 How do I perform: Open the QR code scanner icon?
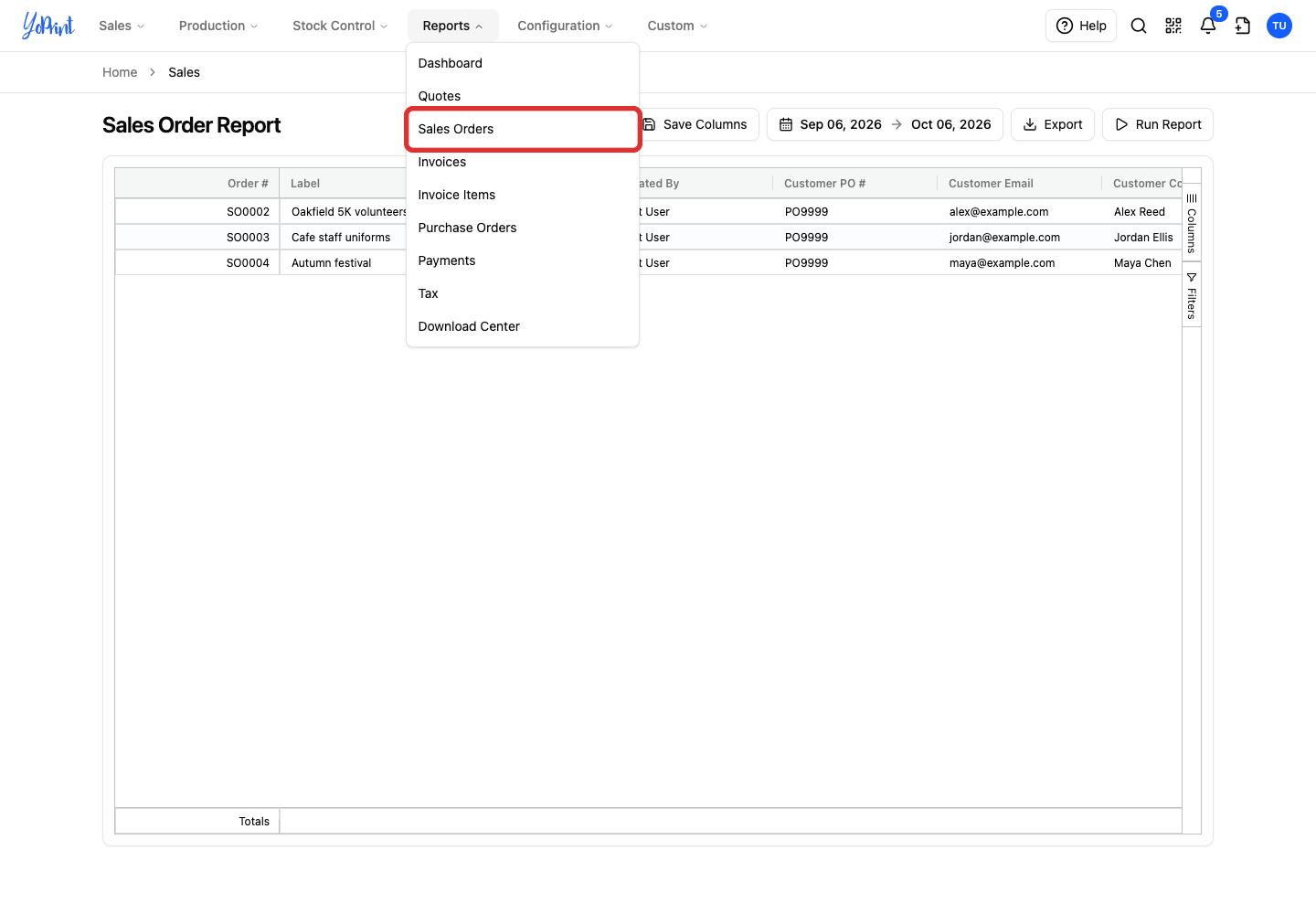point(1173,26)
